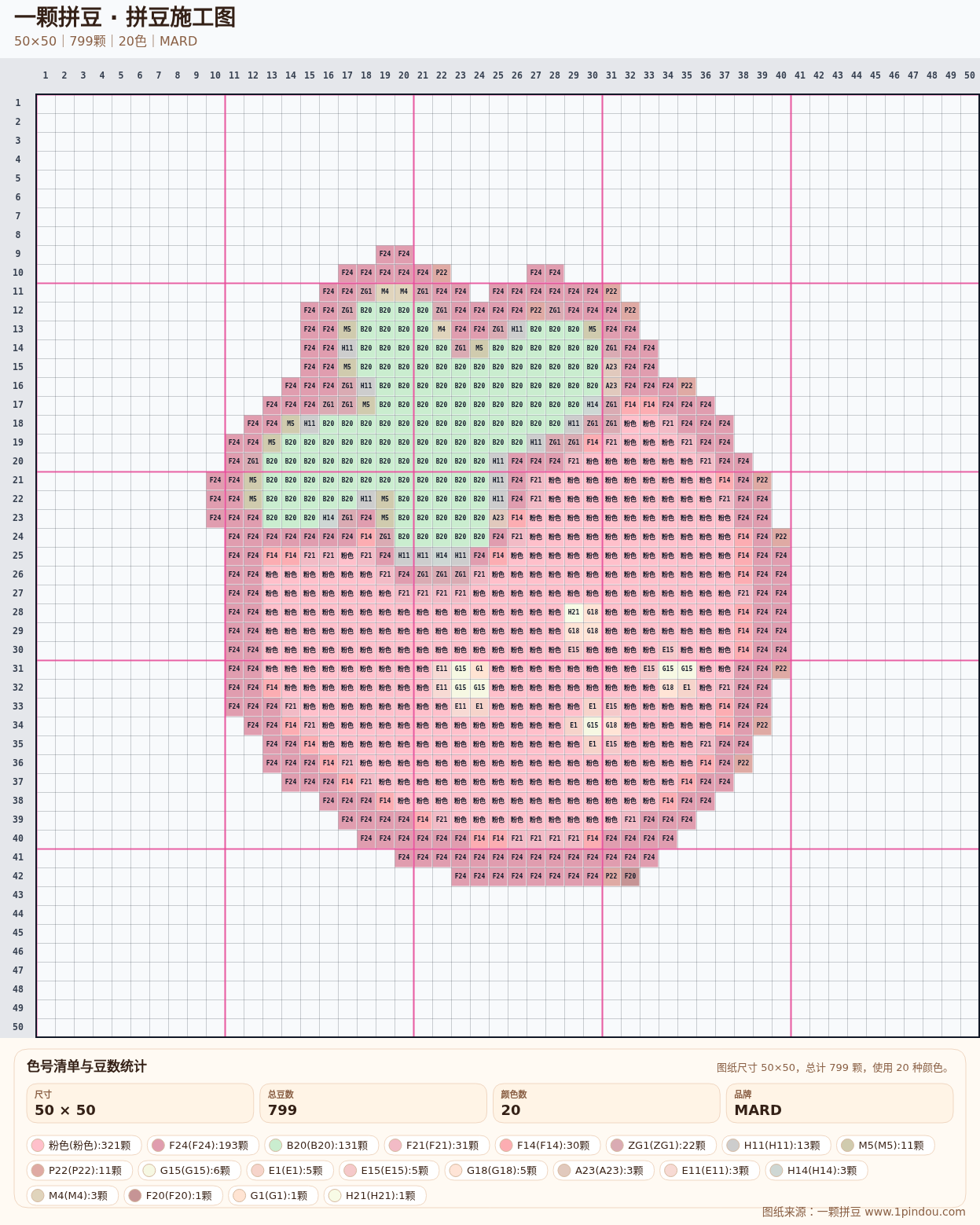Click the 品牌 MARD stat card

[839, 1103]
